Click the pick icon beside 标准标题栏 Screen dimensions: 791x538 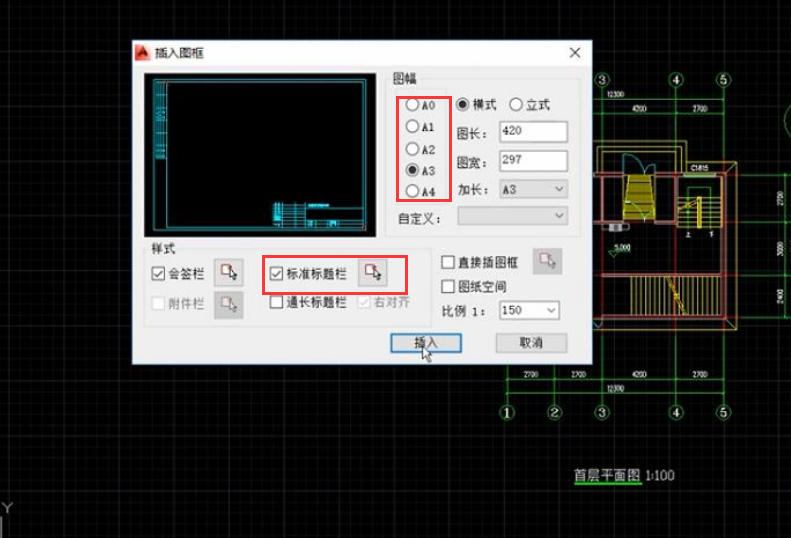[x=373, y=273]
